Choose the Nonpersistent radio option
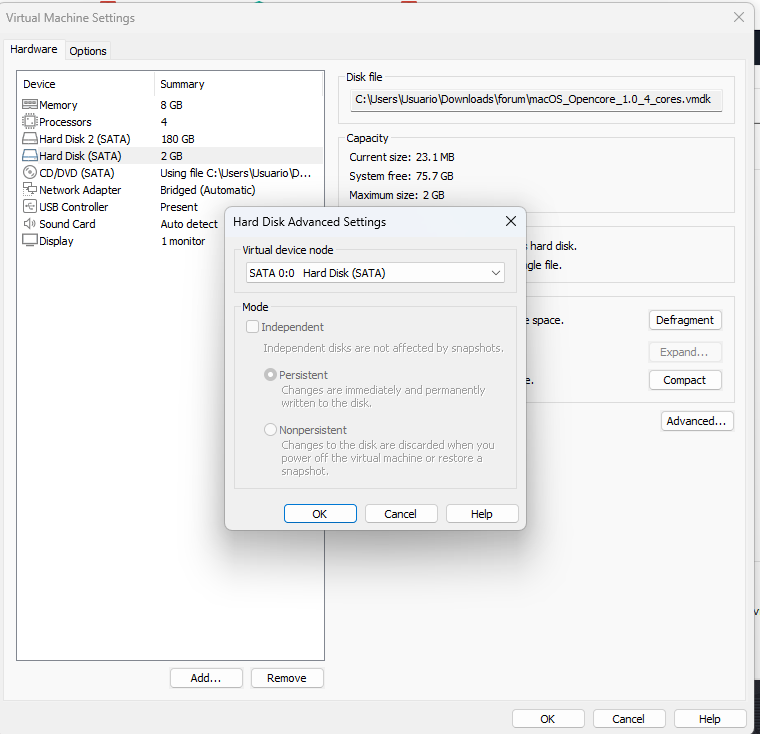The width and height of the screenshot is (760, 734). point(270,430)
